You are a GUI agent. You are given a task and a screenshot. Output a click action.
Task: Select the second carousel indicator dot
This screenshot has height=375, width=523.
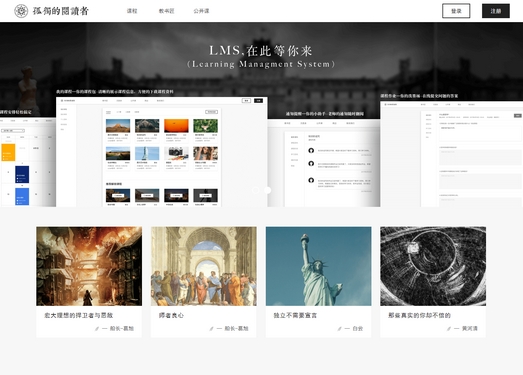coord(268,190)
